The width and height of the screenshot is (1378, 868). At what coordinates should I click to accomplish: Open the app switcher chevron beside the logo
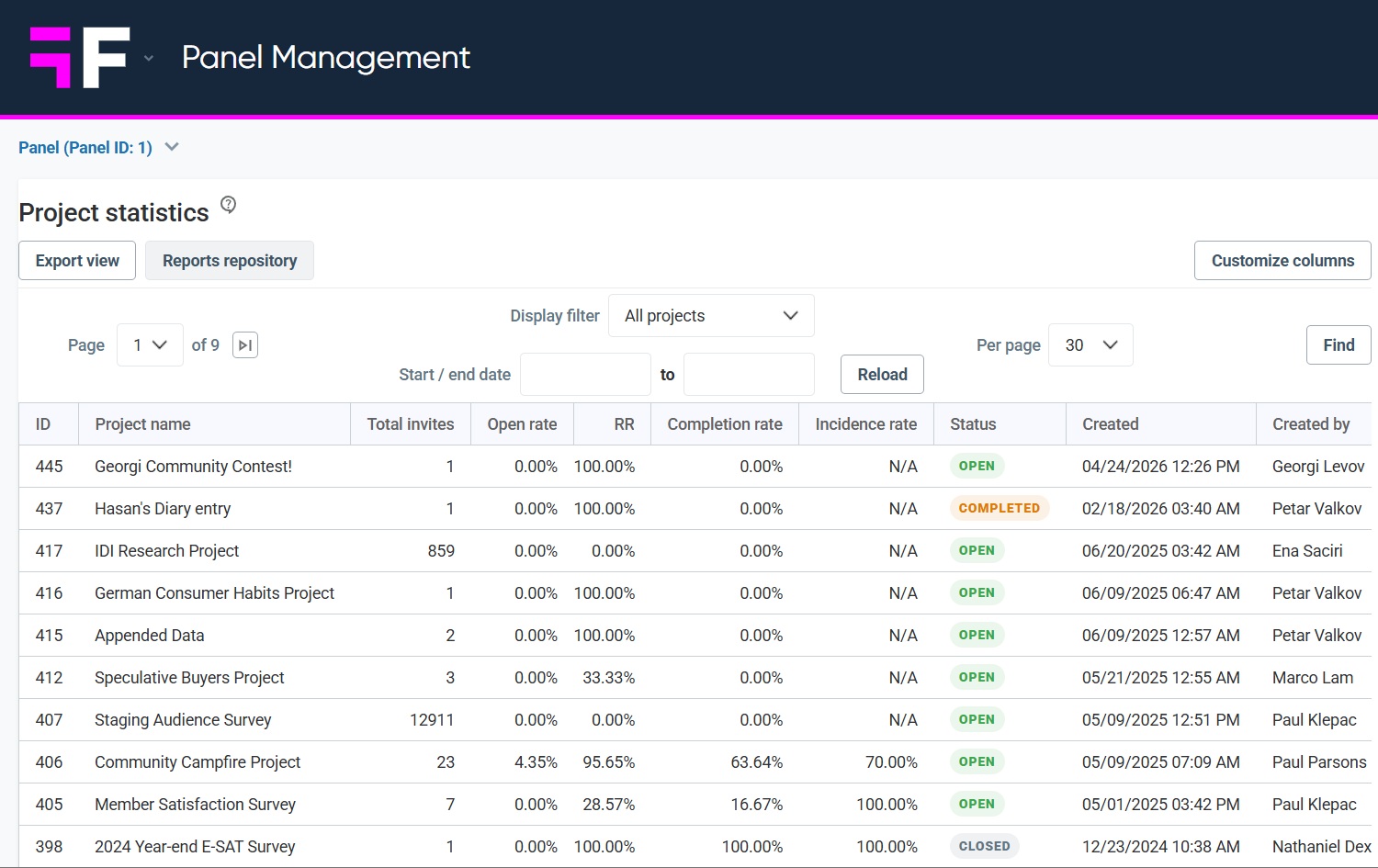pos(149,59)
